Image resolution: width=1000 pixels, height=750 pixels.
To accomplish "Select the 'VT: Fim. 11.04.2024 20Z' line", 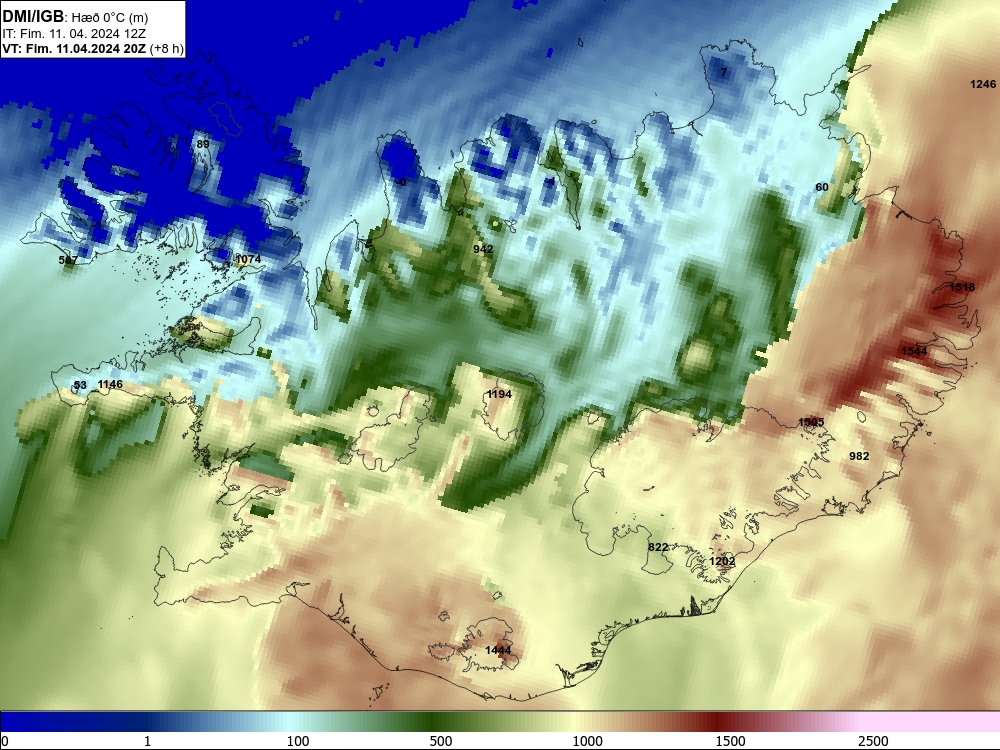I will [74, 48].
